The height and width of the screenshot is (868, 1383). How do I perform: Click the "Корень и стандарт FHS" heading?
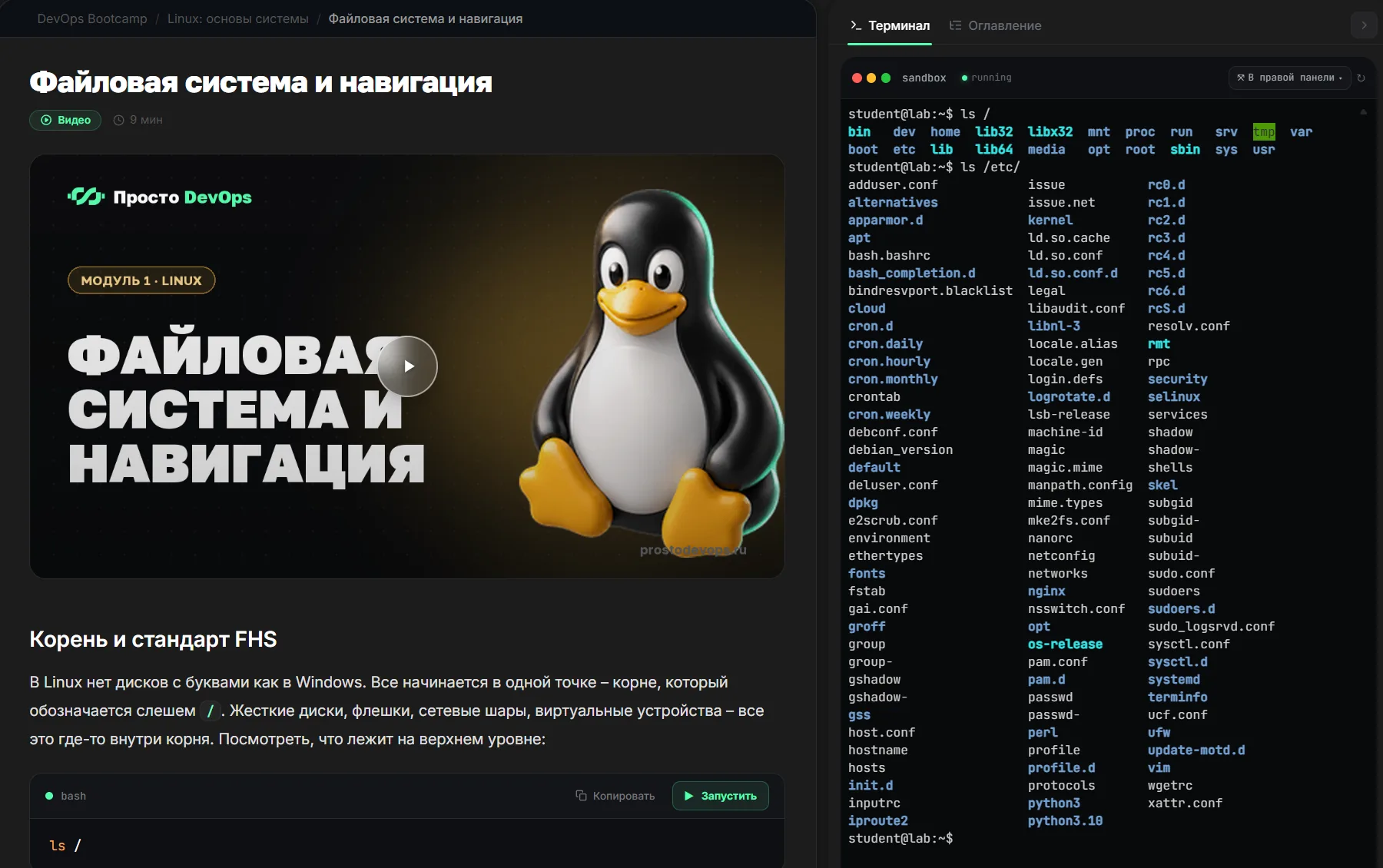pyautogui.click(x=153, y=639)
